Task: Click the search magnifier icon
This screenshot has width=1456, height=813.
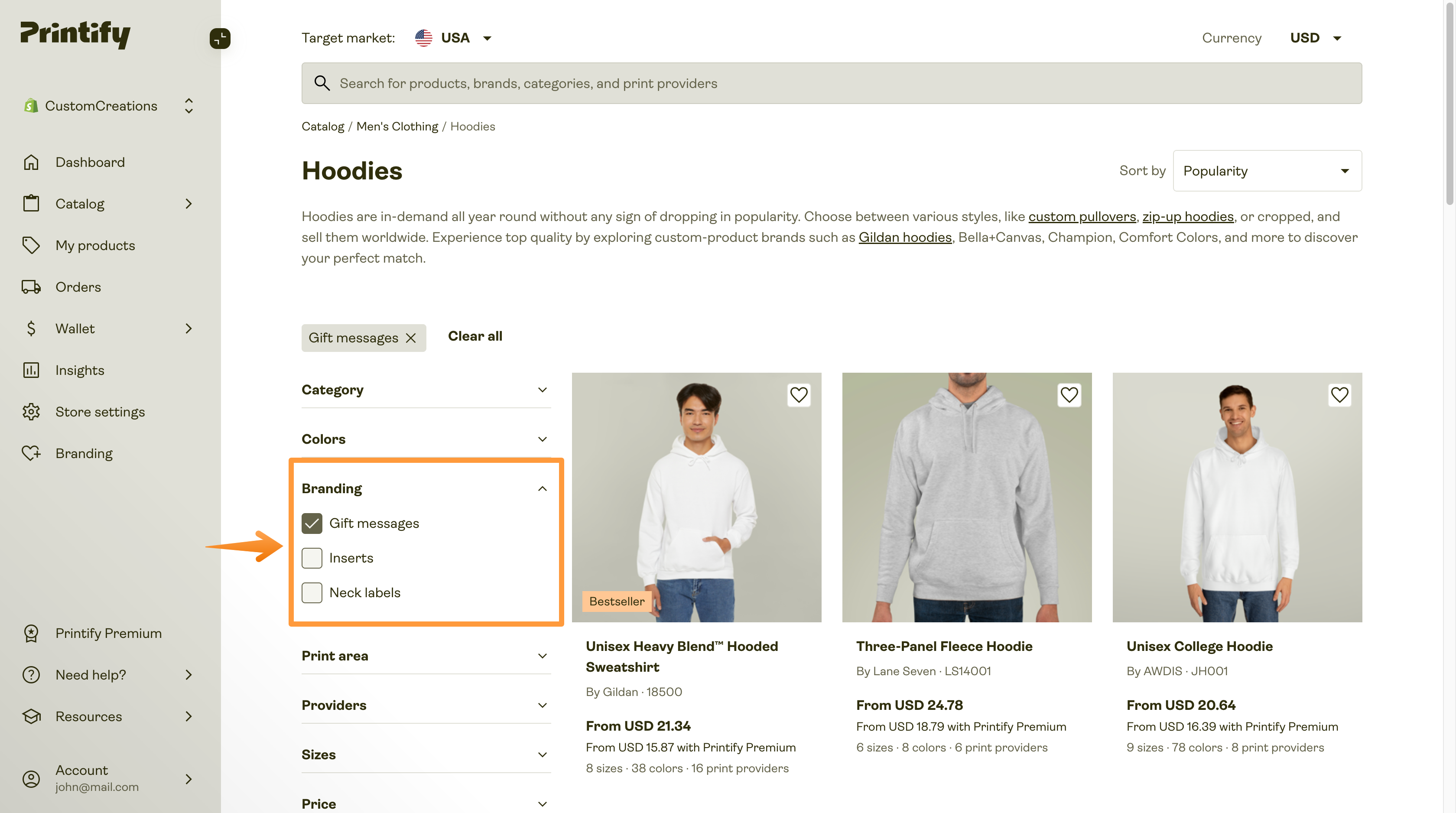Action: click(x=322, y=83)
